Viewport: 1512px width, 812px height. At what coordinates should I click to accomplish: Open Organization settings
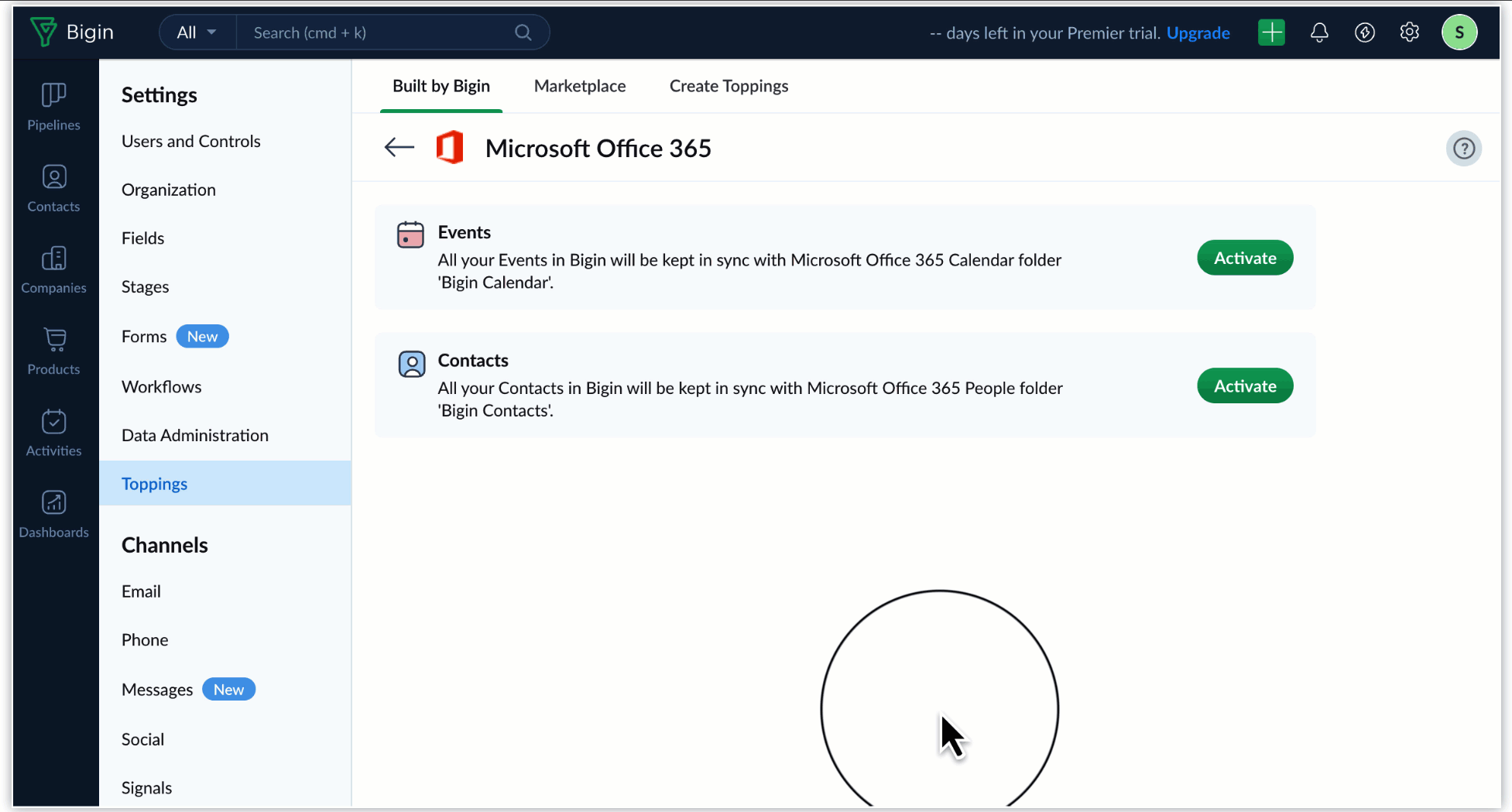point(168,190)
